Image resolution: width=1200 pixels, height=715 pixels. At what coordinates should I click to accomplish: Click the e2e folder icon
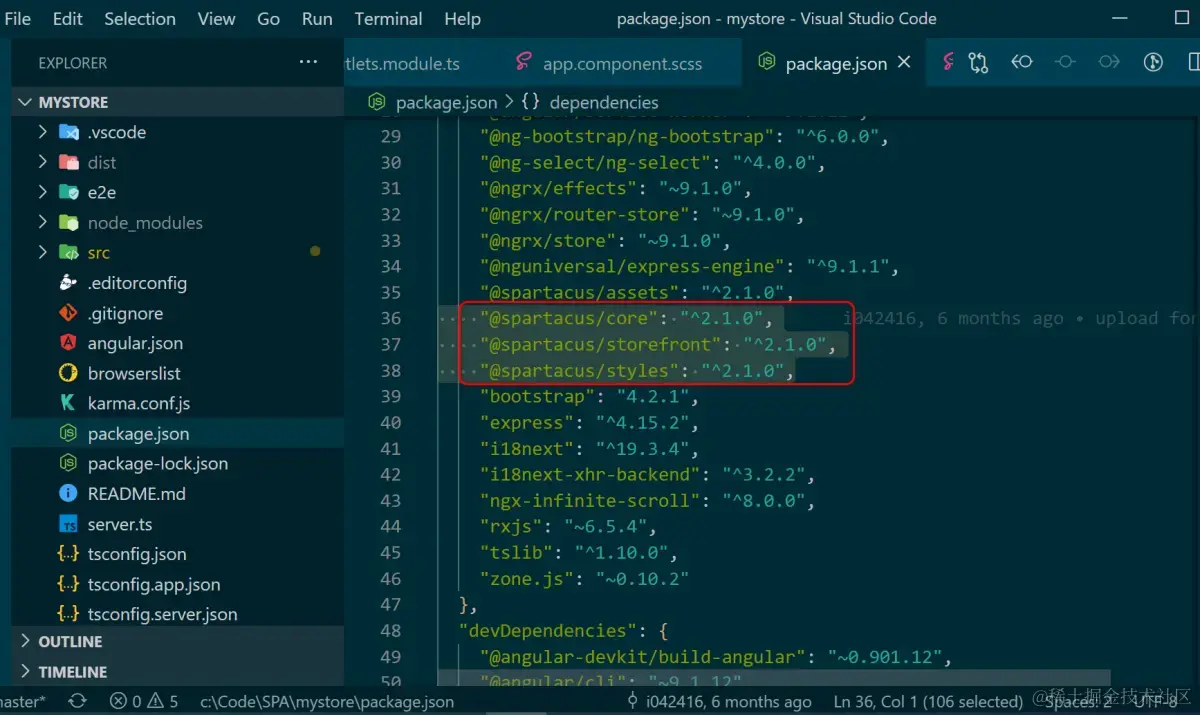[x=69, y=192]
